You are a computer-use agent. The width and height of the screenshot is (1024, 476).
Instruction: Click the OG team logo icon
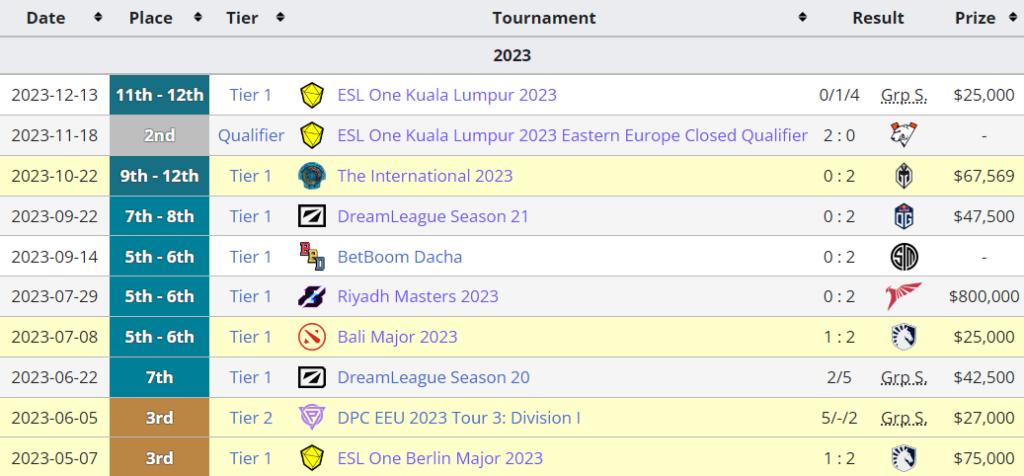point(904,216)
